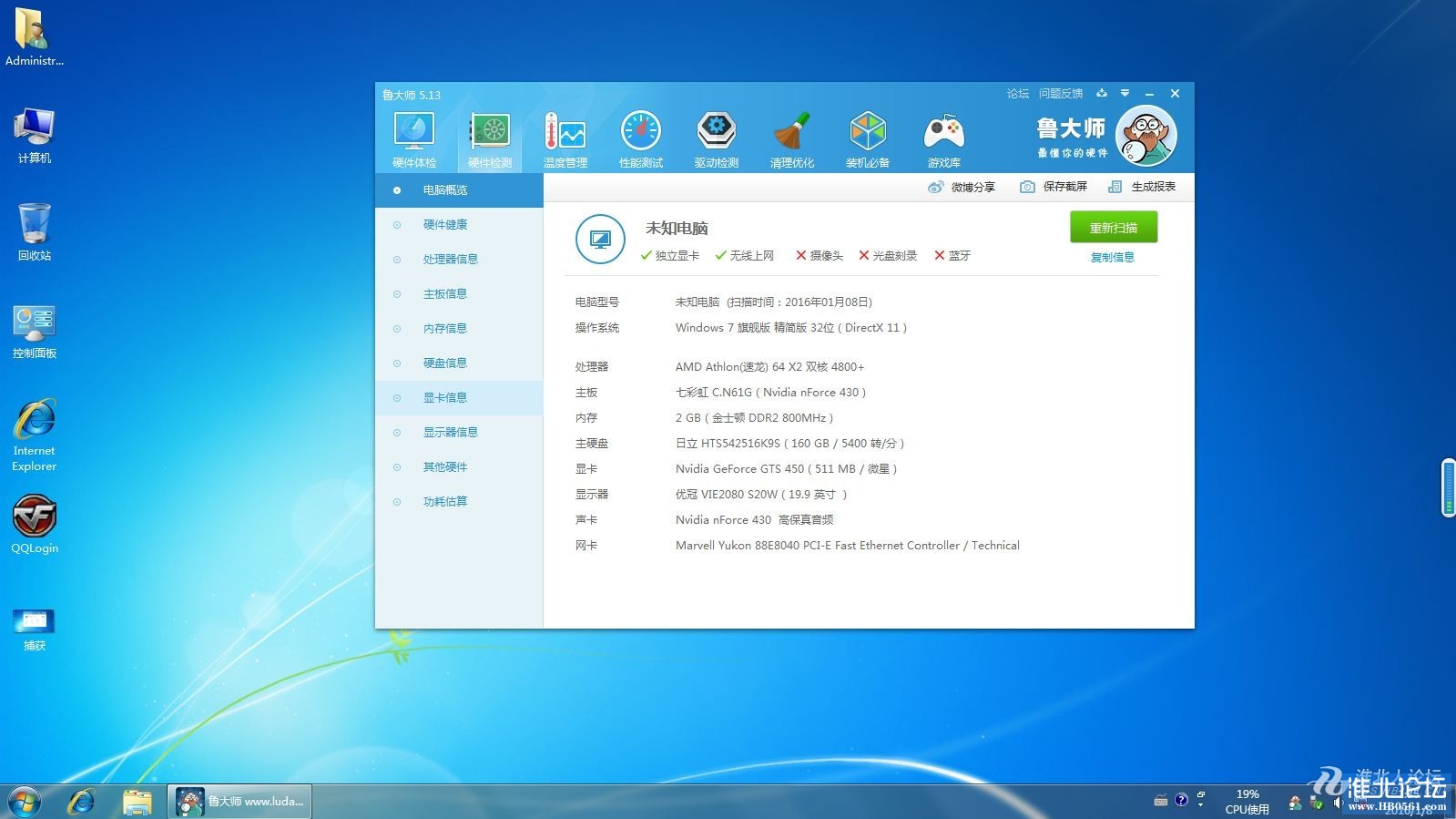1456x819 pixels.
Task: Click the CPU使用 19% tray indicator
Action: (x=1247, y=802)
